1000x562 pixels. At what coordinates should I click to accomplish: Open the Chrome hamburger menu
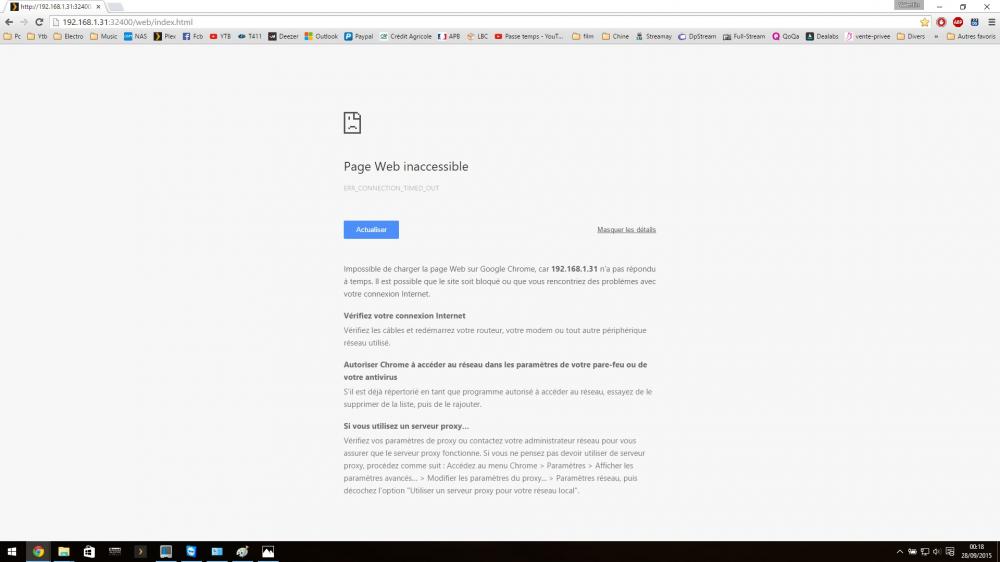tap(991, 22)
